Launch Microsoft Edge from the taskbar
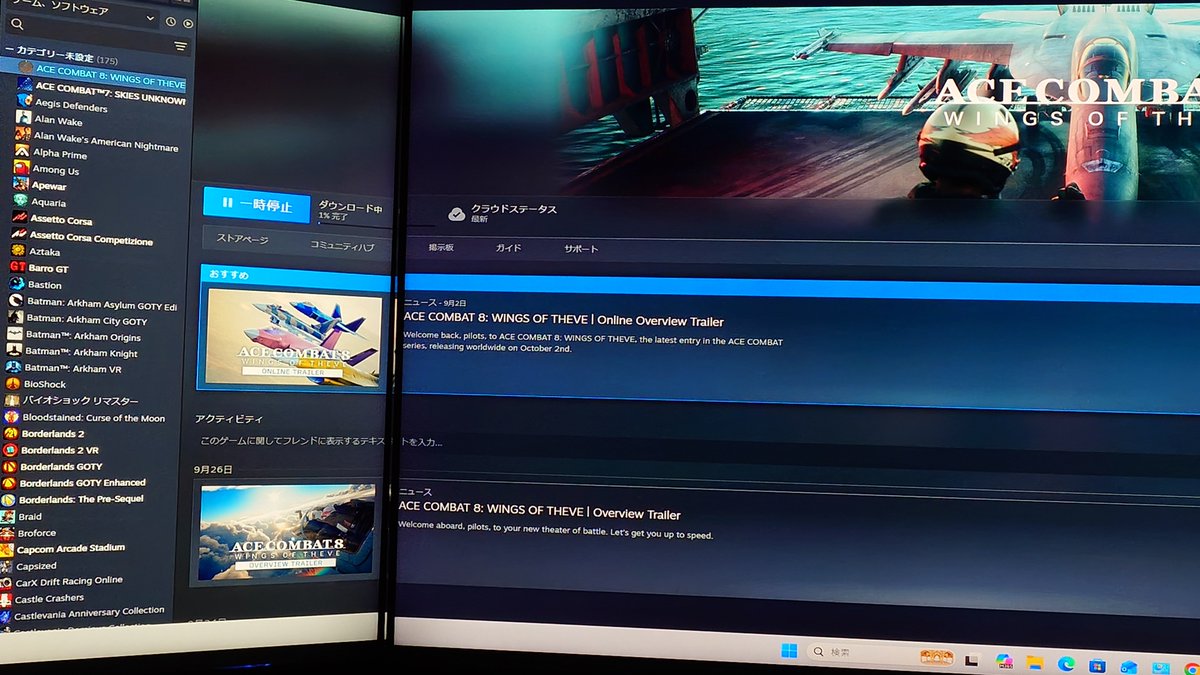The image size is (1200, 675). pyautogui.click(x=1066, y=664)
